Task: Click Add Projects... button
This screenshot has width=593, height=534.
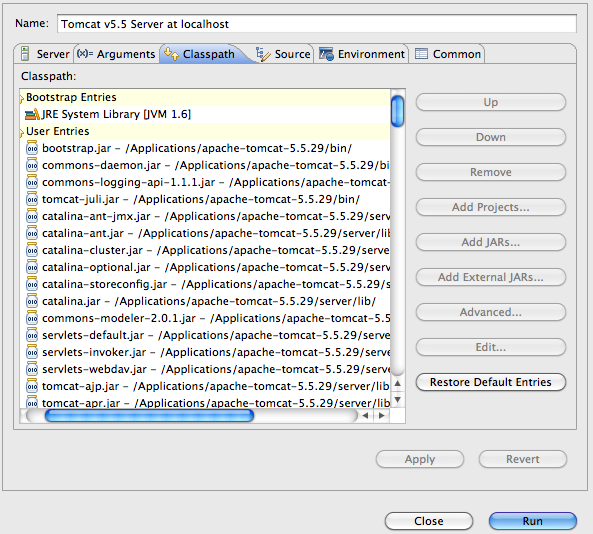Action: 491,207
